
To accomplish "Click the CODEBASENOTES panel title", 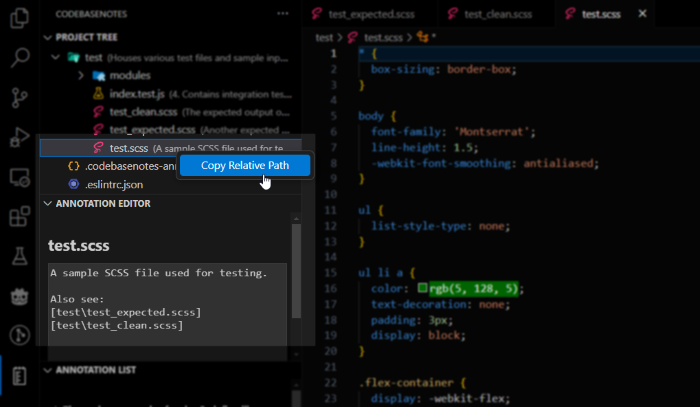I will [x=91, y=14].
